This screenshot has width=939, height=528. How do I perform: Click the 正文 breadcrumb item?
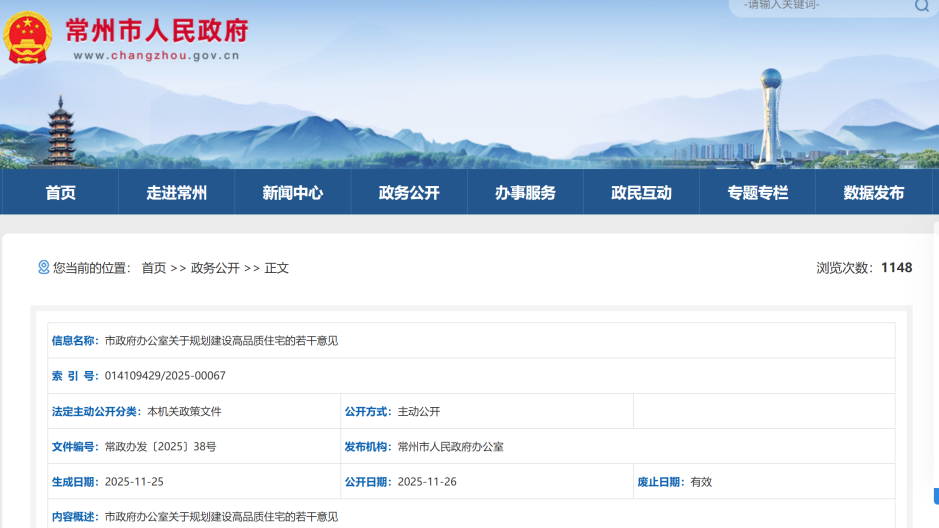coord(276,268)
